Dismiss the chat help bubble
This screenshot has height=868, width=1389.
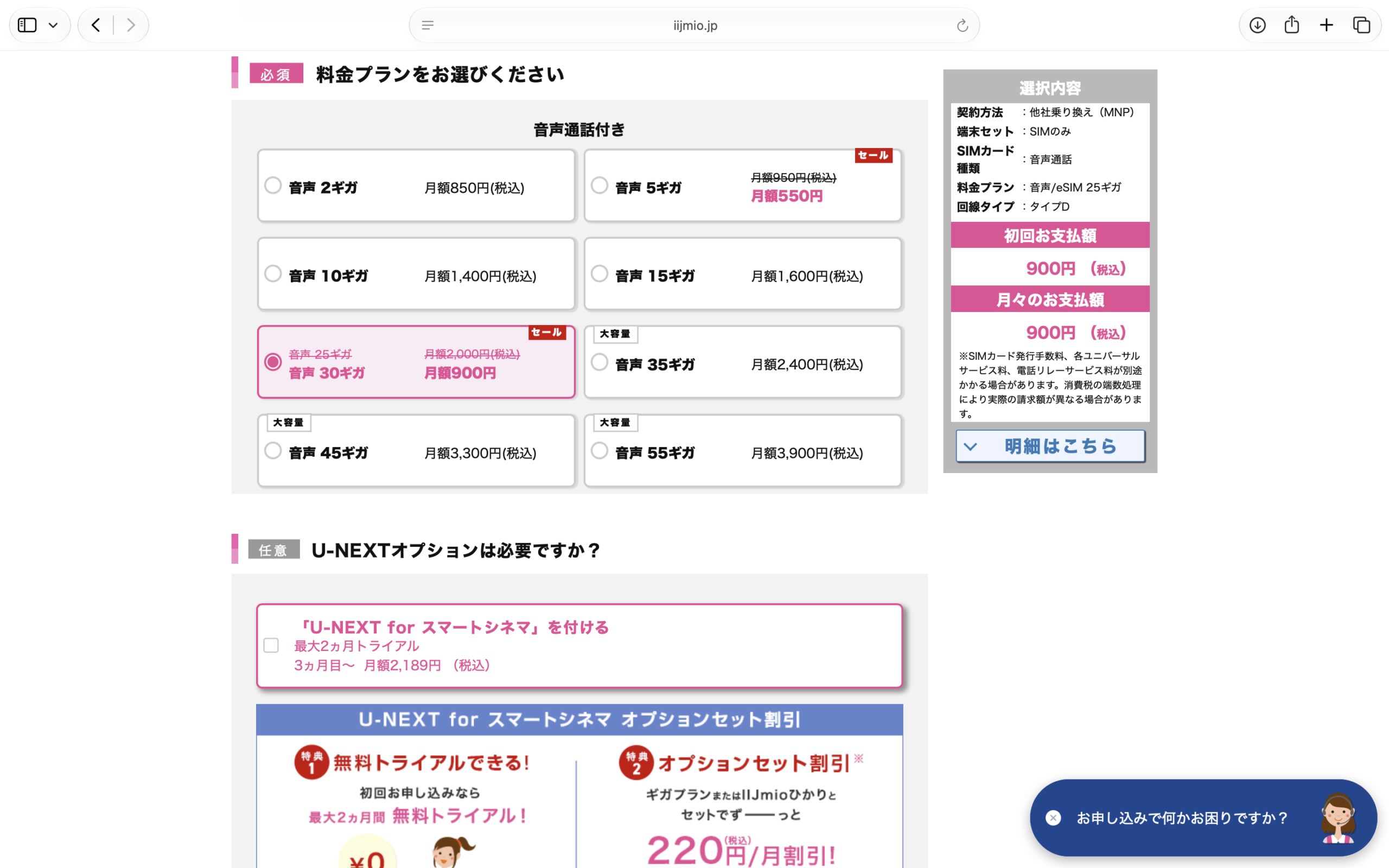(x=1053, y=818)
